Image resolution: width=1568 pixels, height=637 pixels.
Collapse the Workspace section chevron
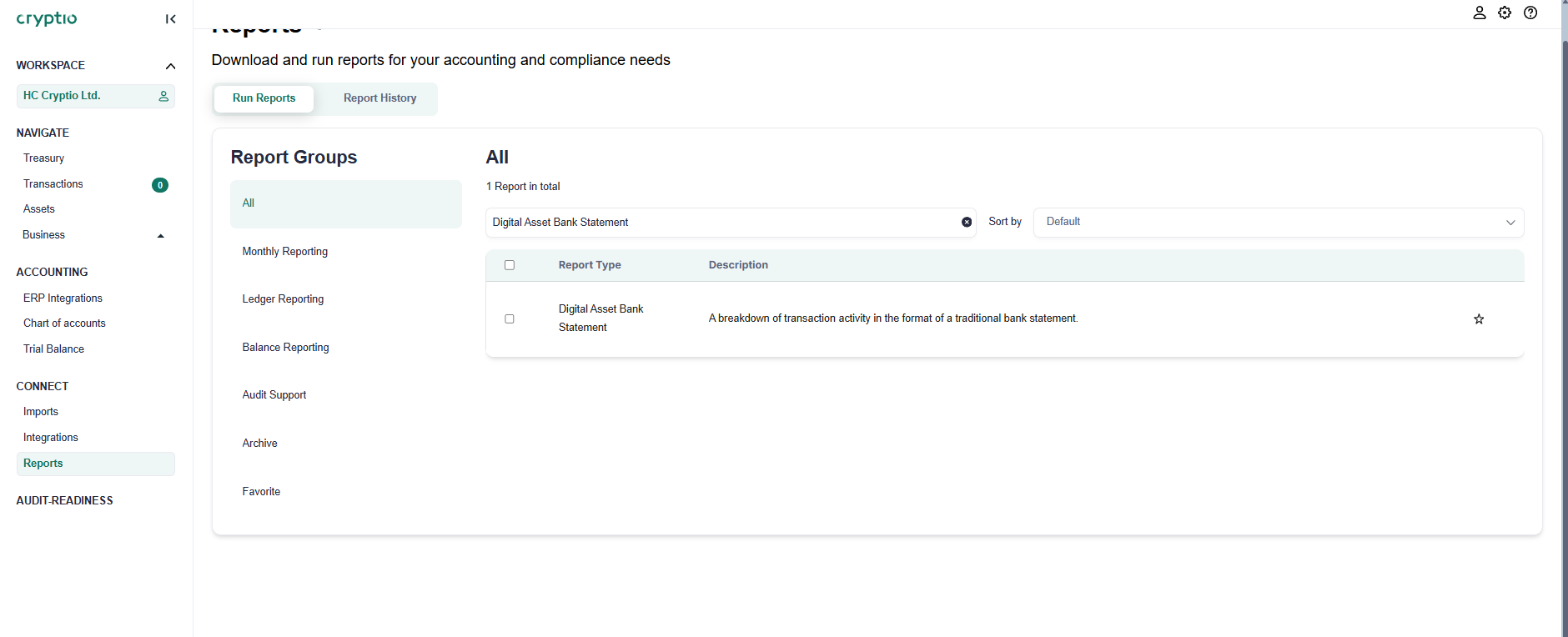tap(170, 66)
